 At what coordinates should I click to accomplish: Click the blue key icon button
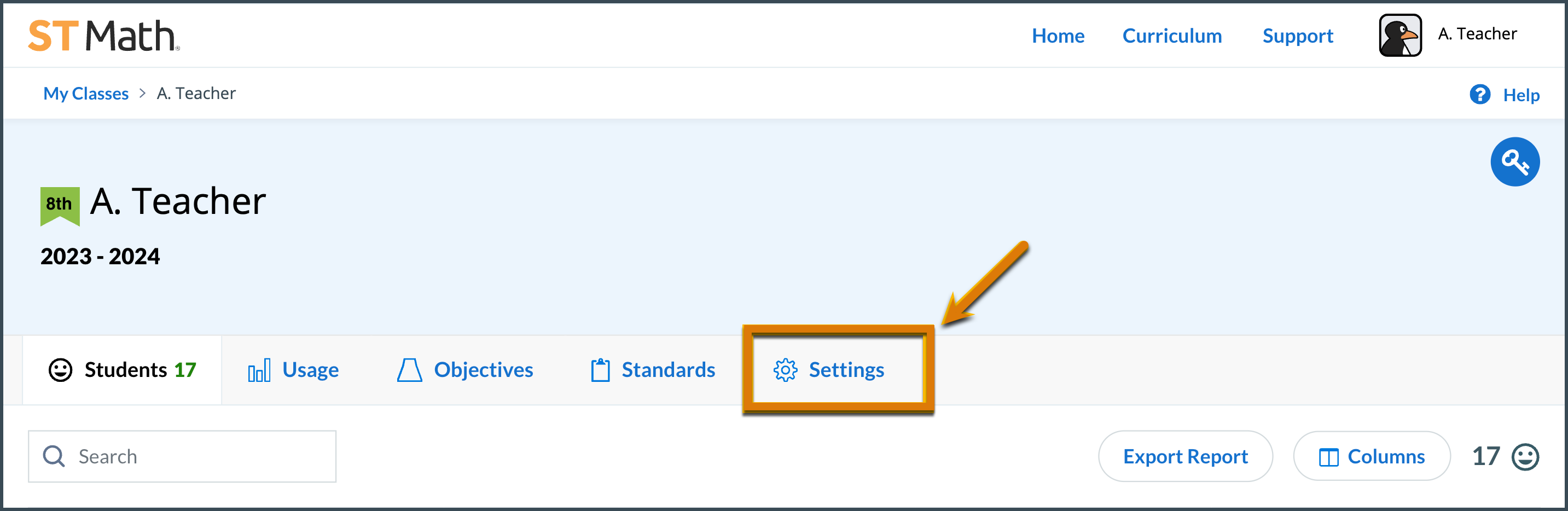pos(1514,161)
